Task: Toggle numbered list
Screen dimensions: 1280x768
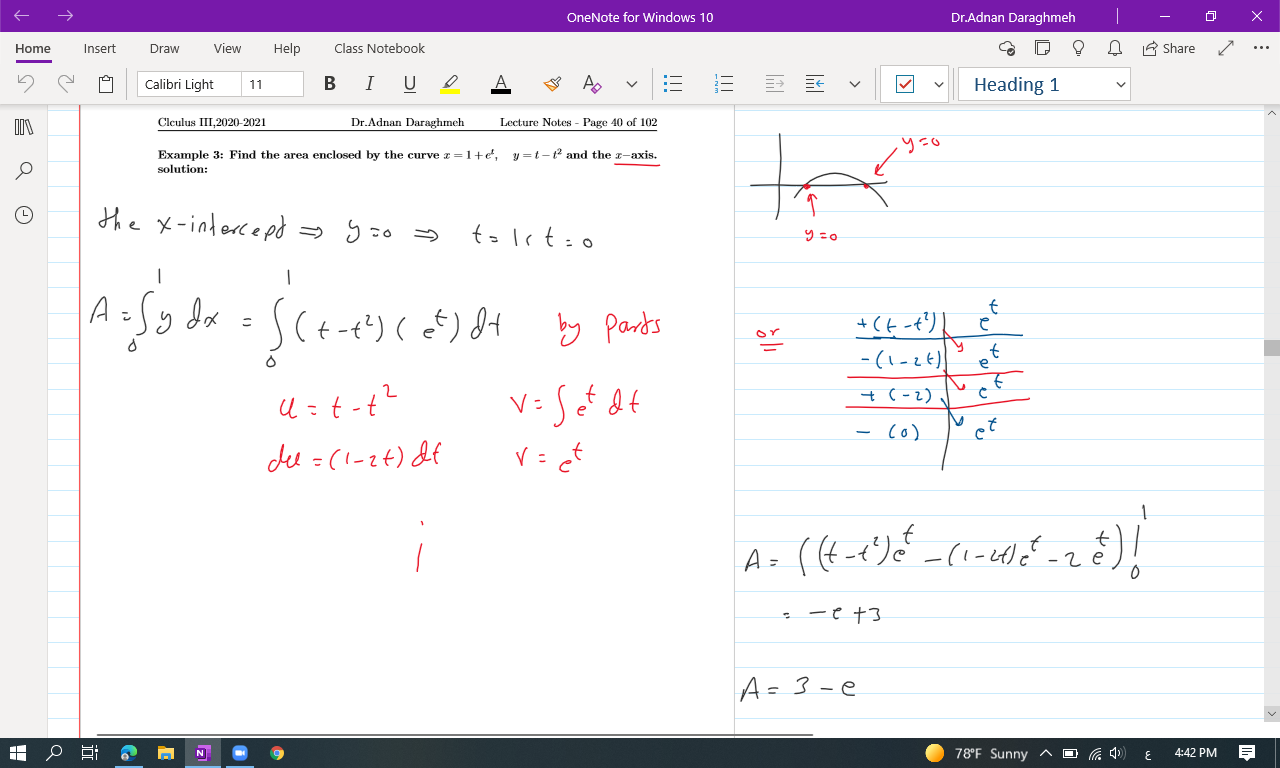Action: (x=725, y=84)
